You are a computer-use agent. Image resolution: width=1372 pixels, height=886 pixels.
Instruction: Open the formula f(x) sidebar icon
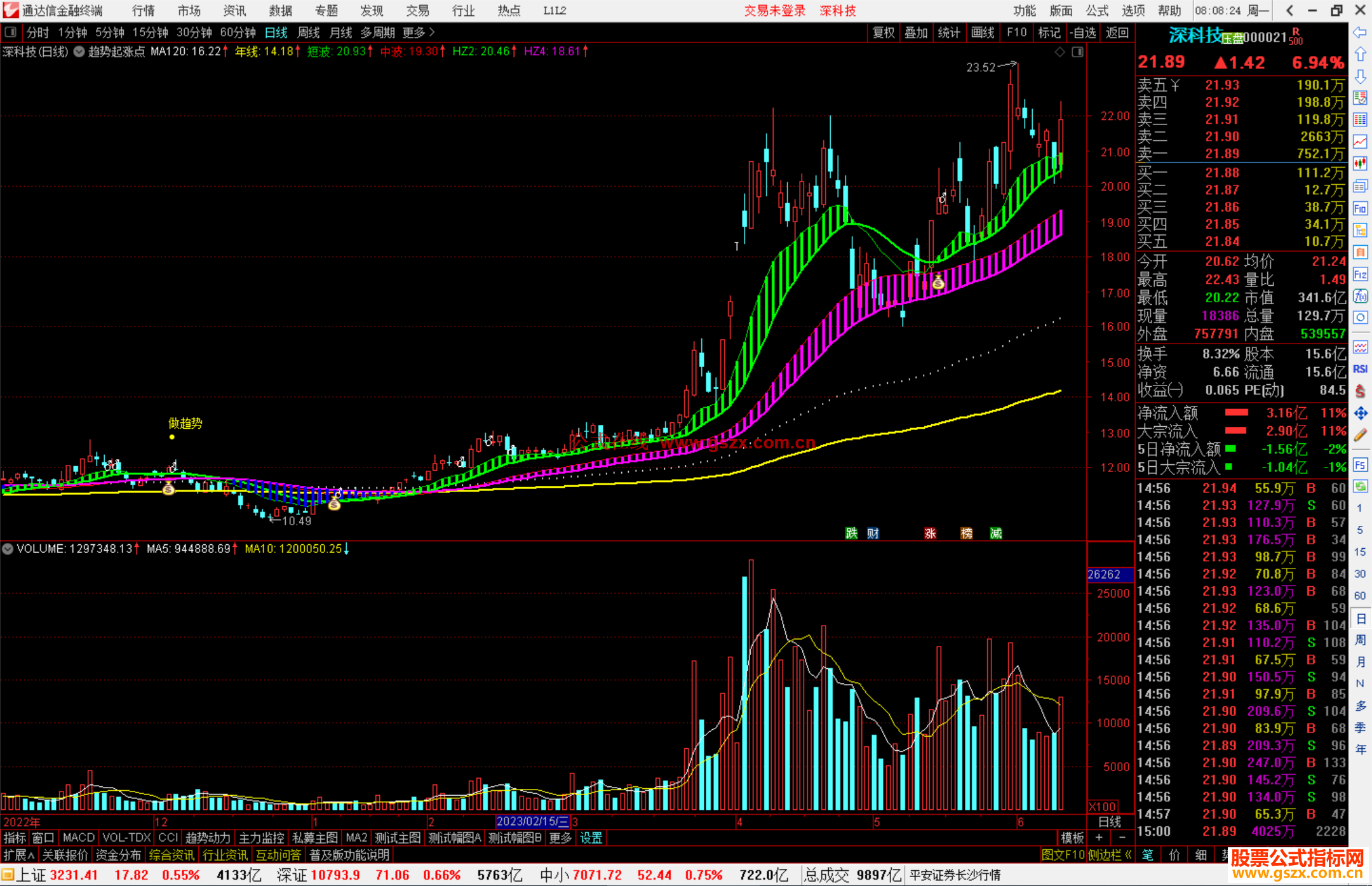tap(1360, 296)
